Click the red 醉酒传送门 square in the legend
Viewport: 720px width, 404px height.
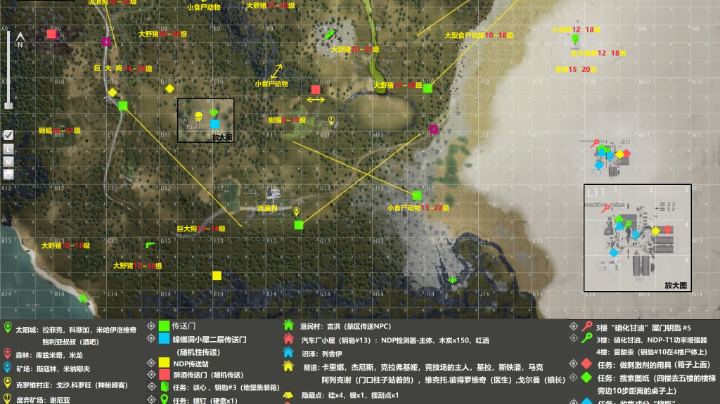(164, 374)
